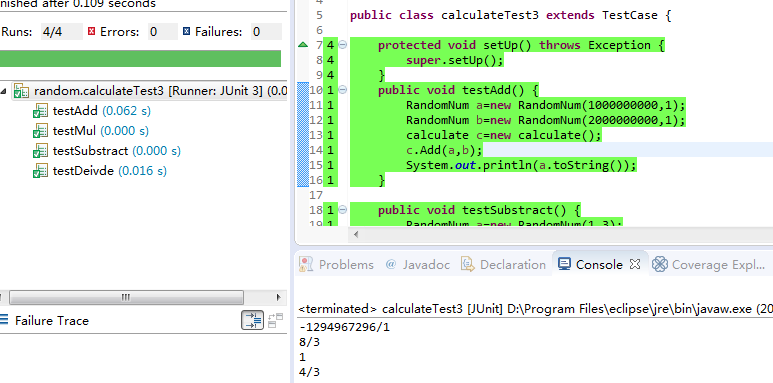Viewport: 773px width, 383px height.
Task: Click the Compare Actual With Expected icon
Action: click(x=276, y=320)
